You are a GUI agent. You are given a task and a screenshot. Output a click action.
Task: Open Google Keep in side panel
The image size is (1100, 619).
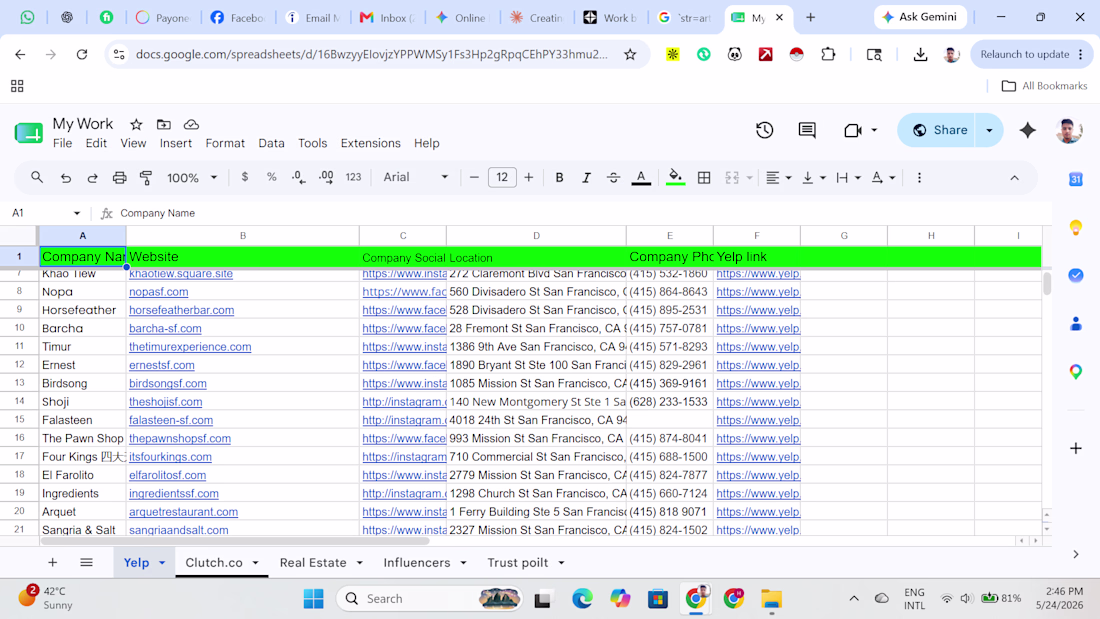tap(1075, 227)
